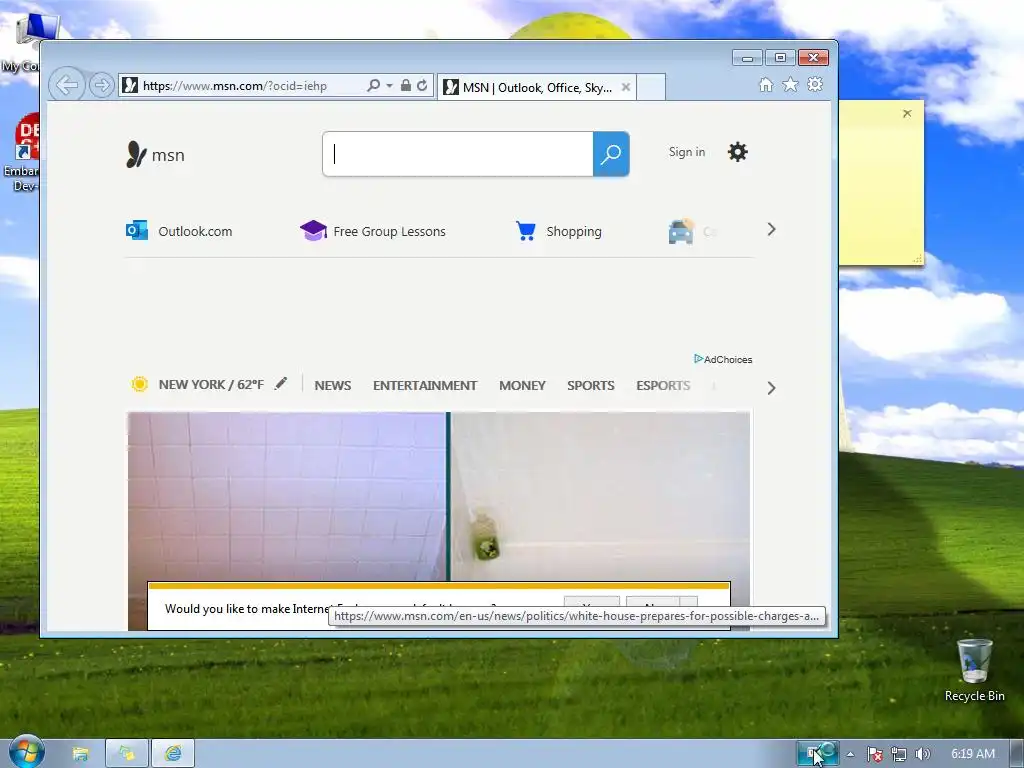Viewport: 1024px width, 768px height.
Task: Click the AdChoices link
Action: pos(723,359)
